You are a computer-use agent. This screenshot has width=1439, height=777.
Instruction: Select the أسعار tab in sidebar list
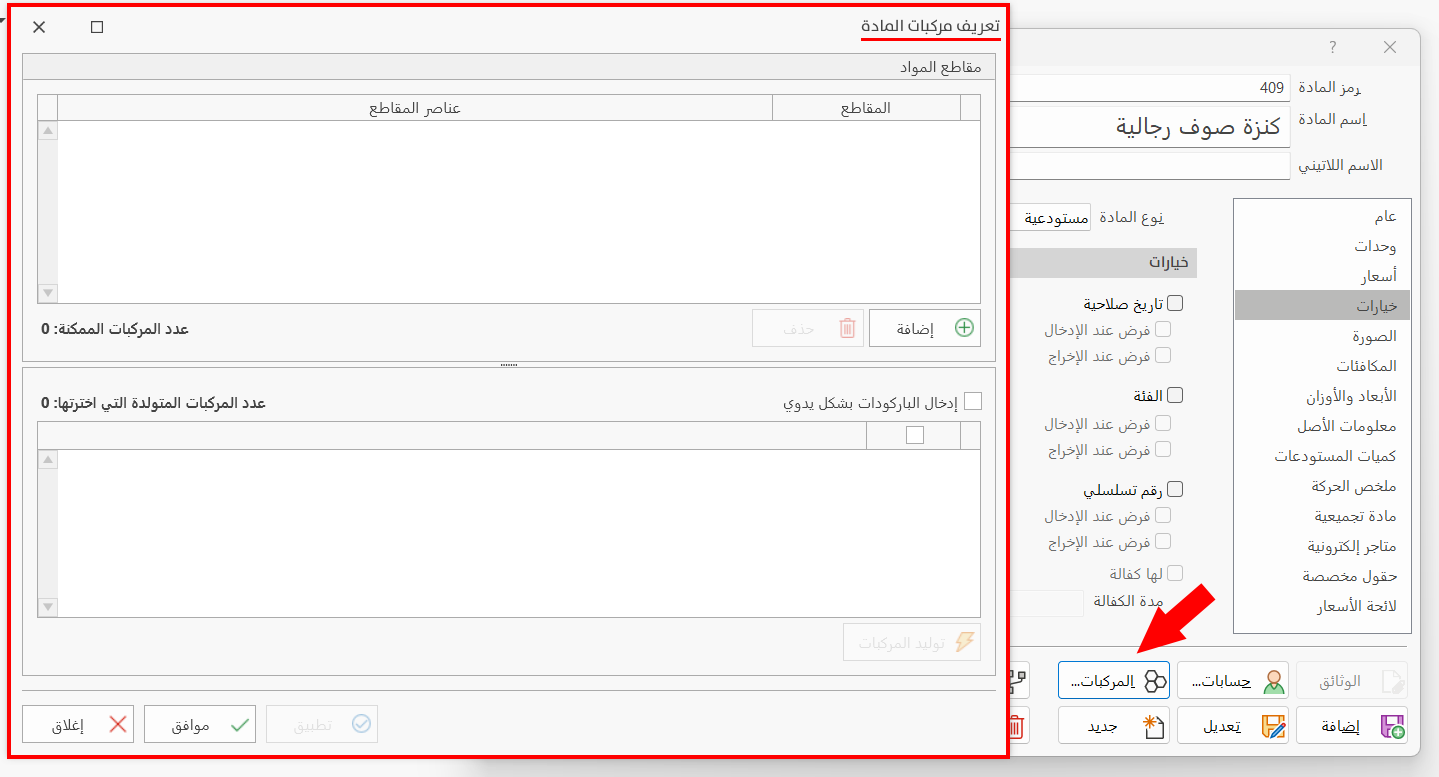tap(1322, 276)
